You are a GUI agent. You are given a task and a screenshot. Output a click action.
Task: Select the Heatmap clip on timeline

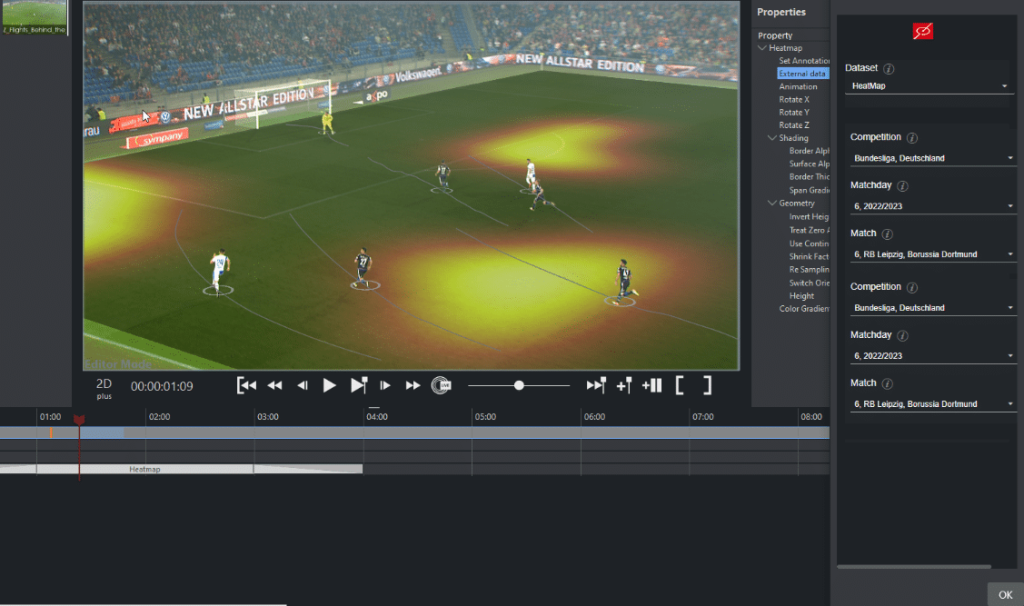(x=145, y=469)
